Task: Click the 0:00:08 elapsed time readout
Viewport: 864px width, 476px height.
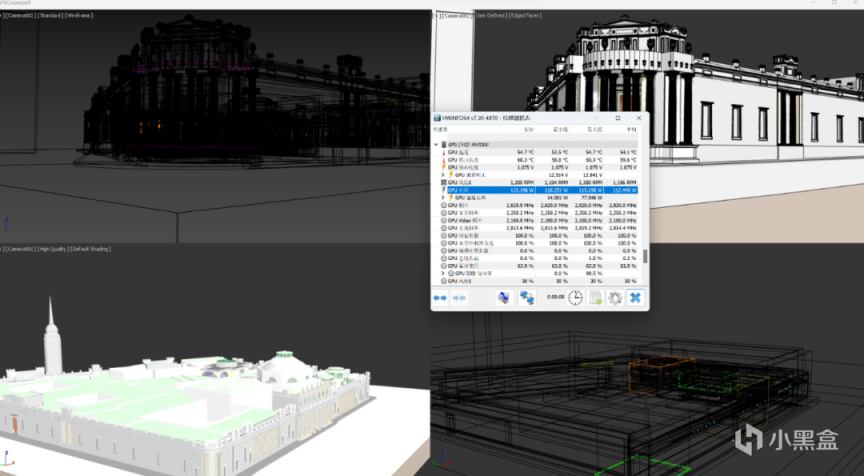Action: (x=555, y=297)
